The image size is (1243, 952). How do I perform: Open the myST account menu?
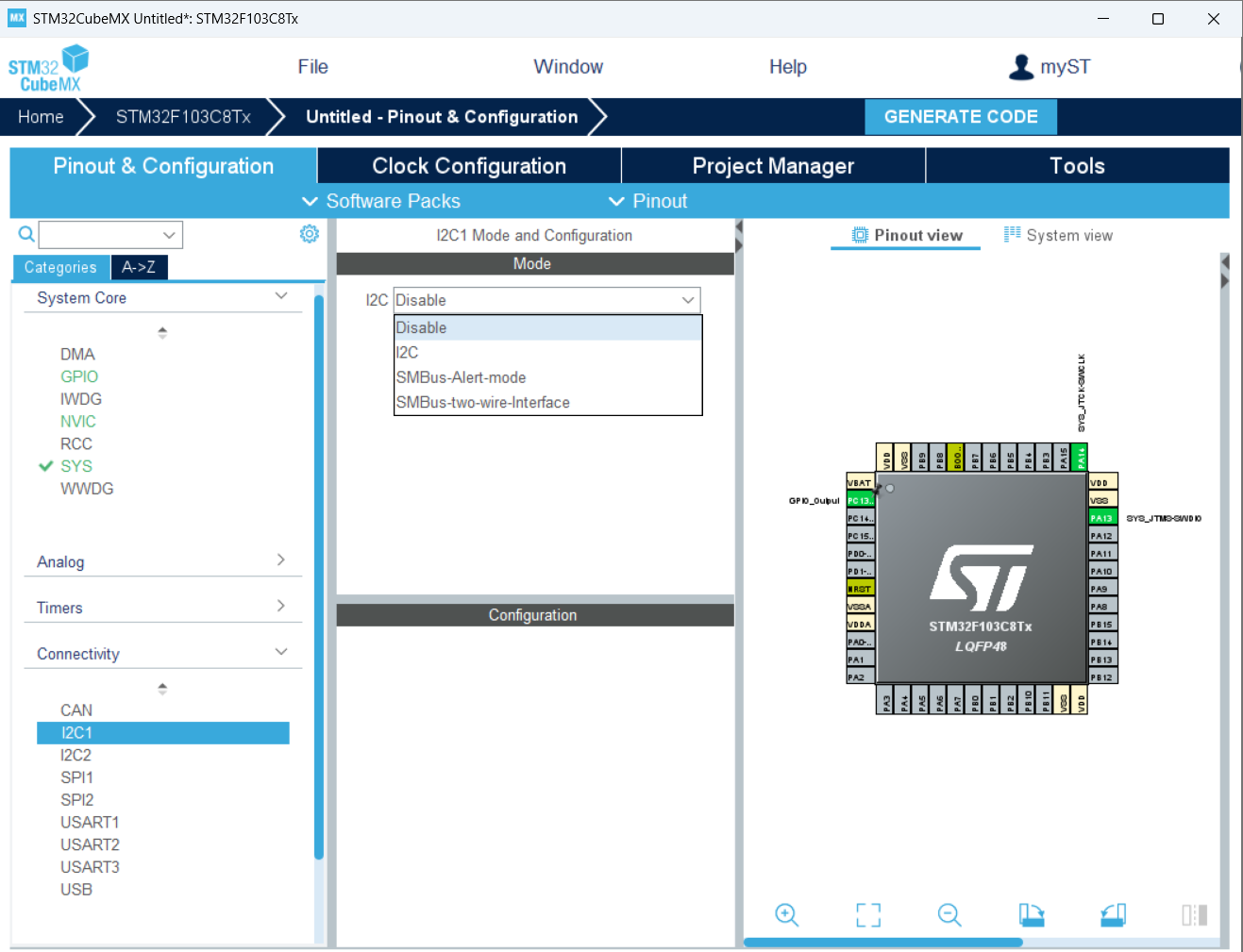[x=1050, y=67]
